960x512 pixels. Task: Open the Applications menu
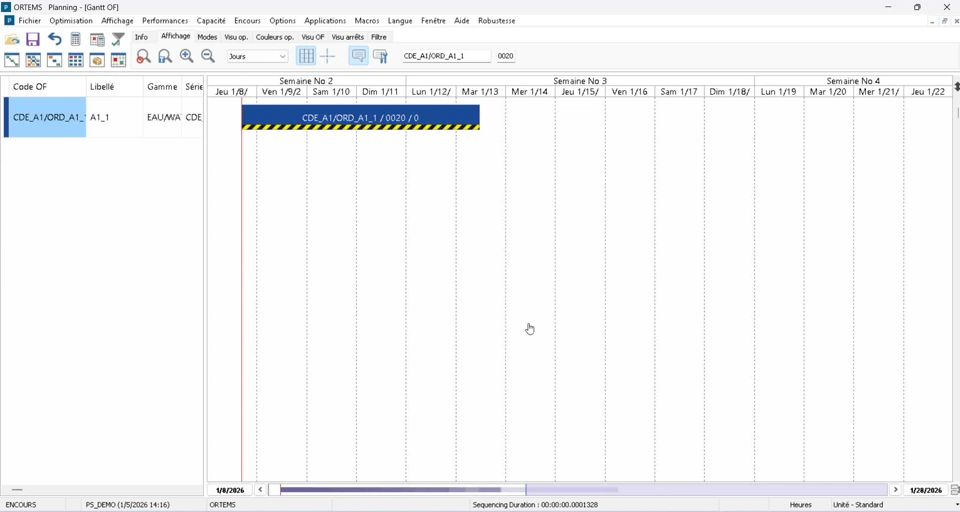pyautogui.click(x=325, y=20)
